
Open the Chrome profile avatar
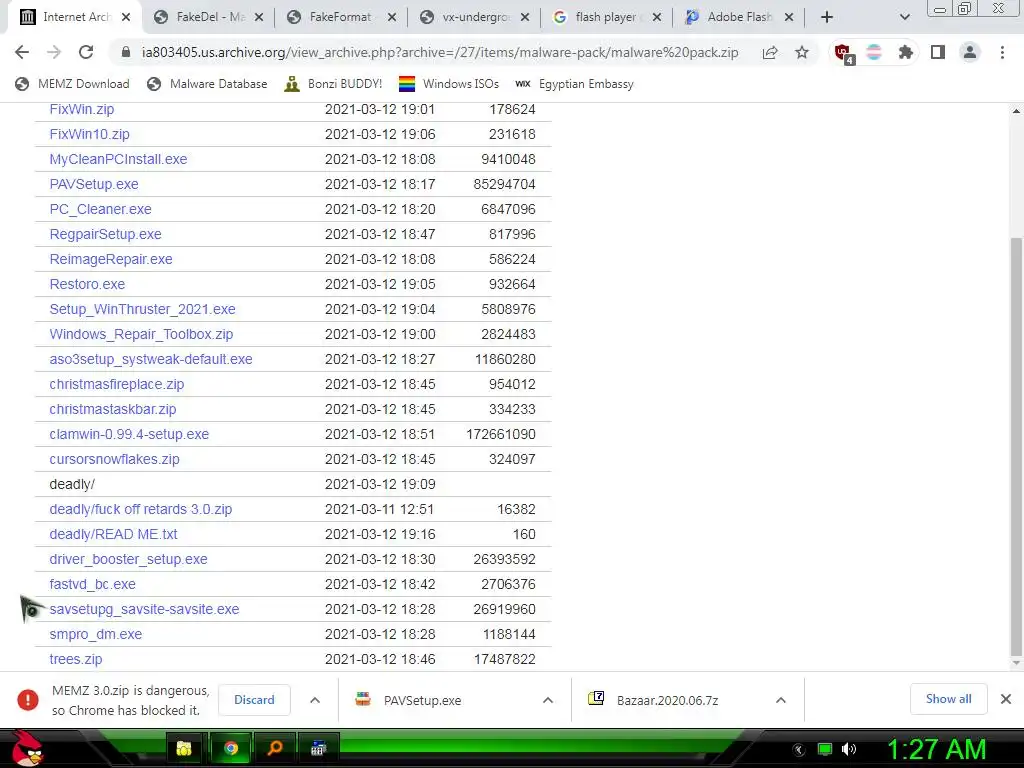[970, 52]
